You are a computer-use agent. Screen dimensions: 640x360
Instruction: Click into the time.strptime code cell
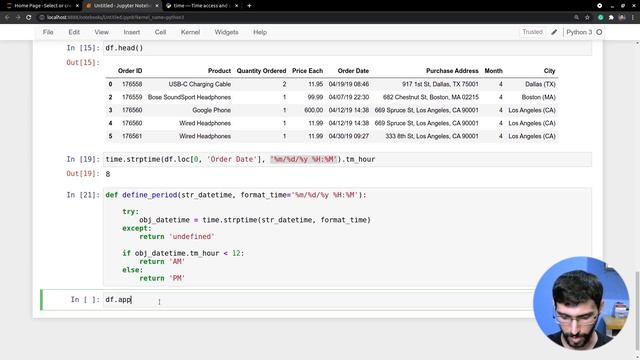tap(347, 159)
